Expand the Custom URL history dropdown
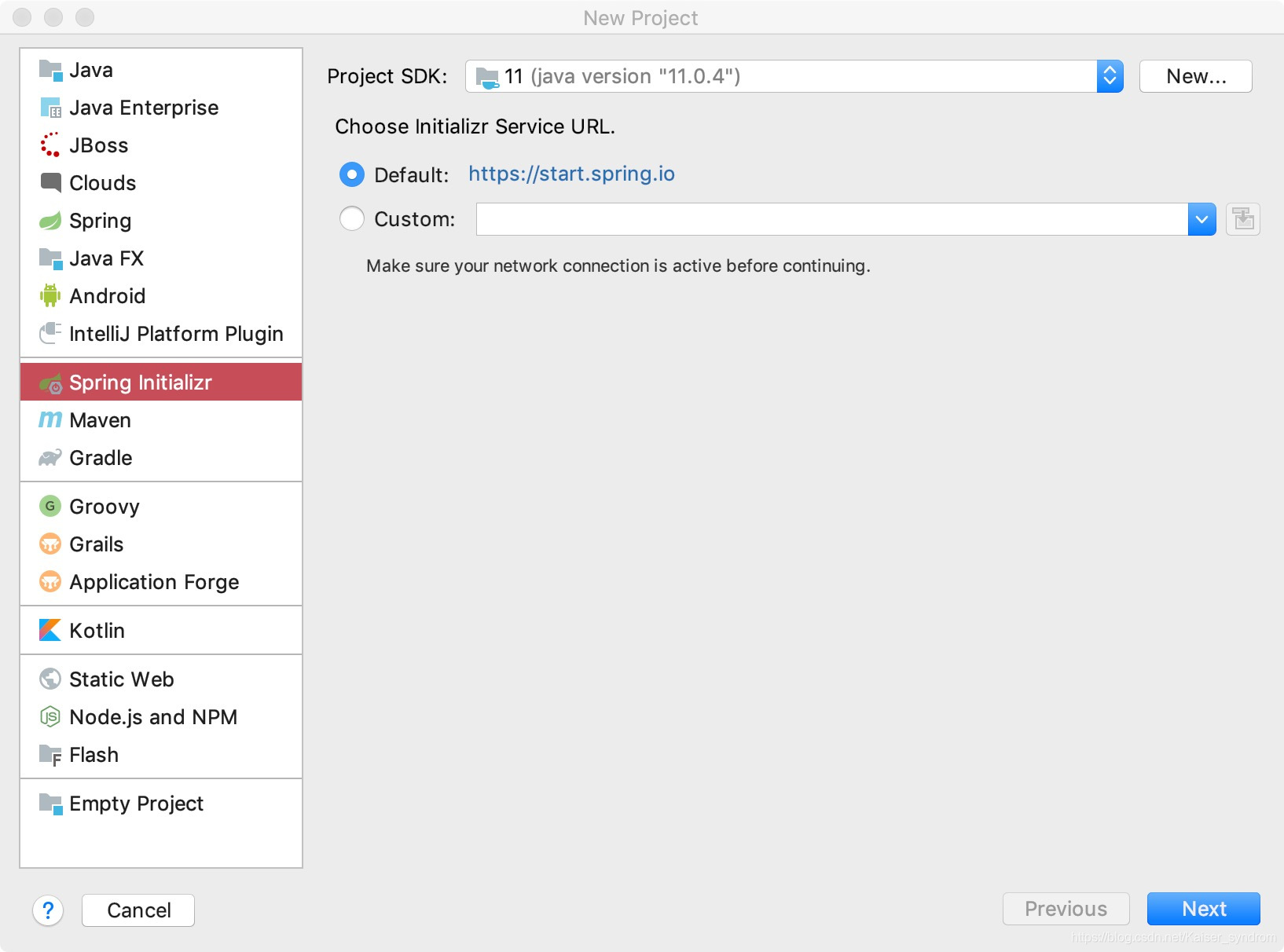This screenshot has width=1284, height=952. [1201, 219]
